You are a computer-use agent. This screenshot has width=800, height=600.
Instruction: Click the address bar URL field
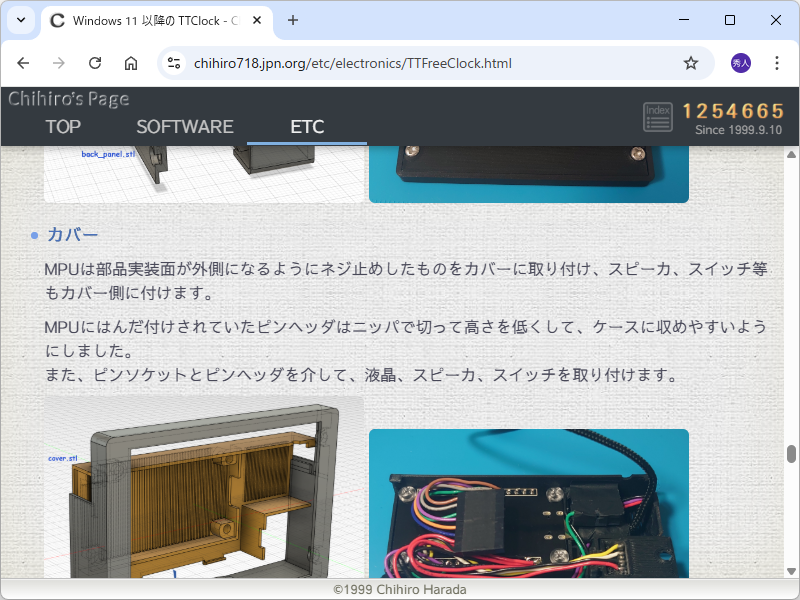click(350, 62)
